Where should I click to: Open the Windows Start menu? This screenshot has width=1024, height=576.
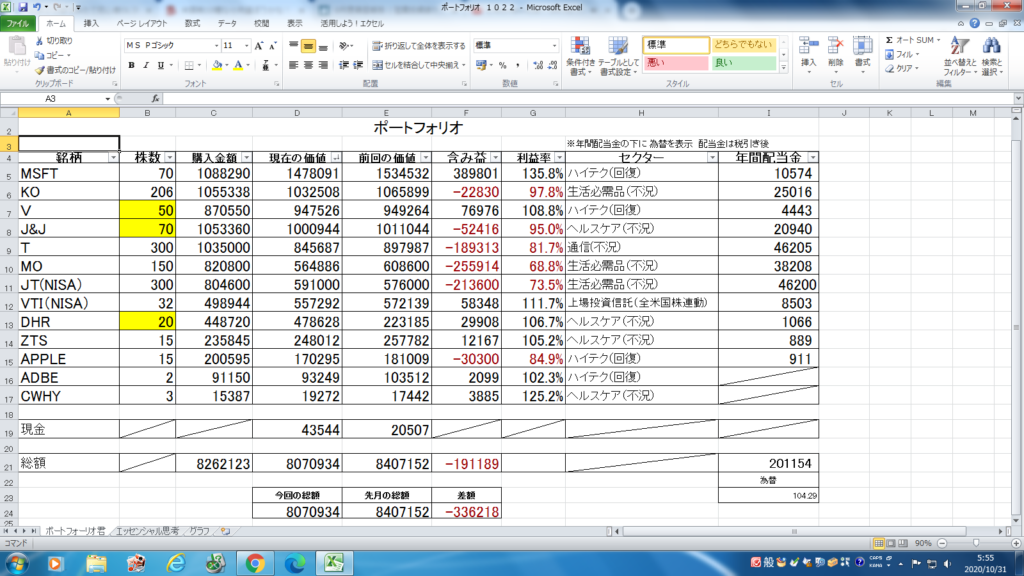point(16,563)
